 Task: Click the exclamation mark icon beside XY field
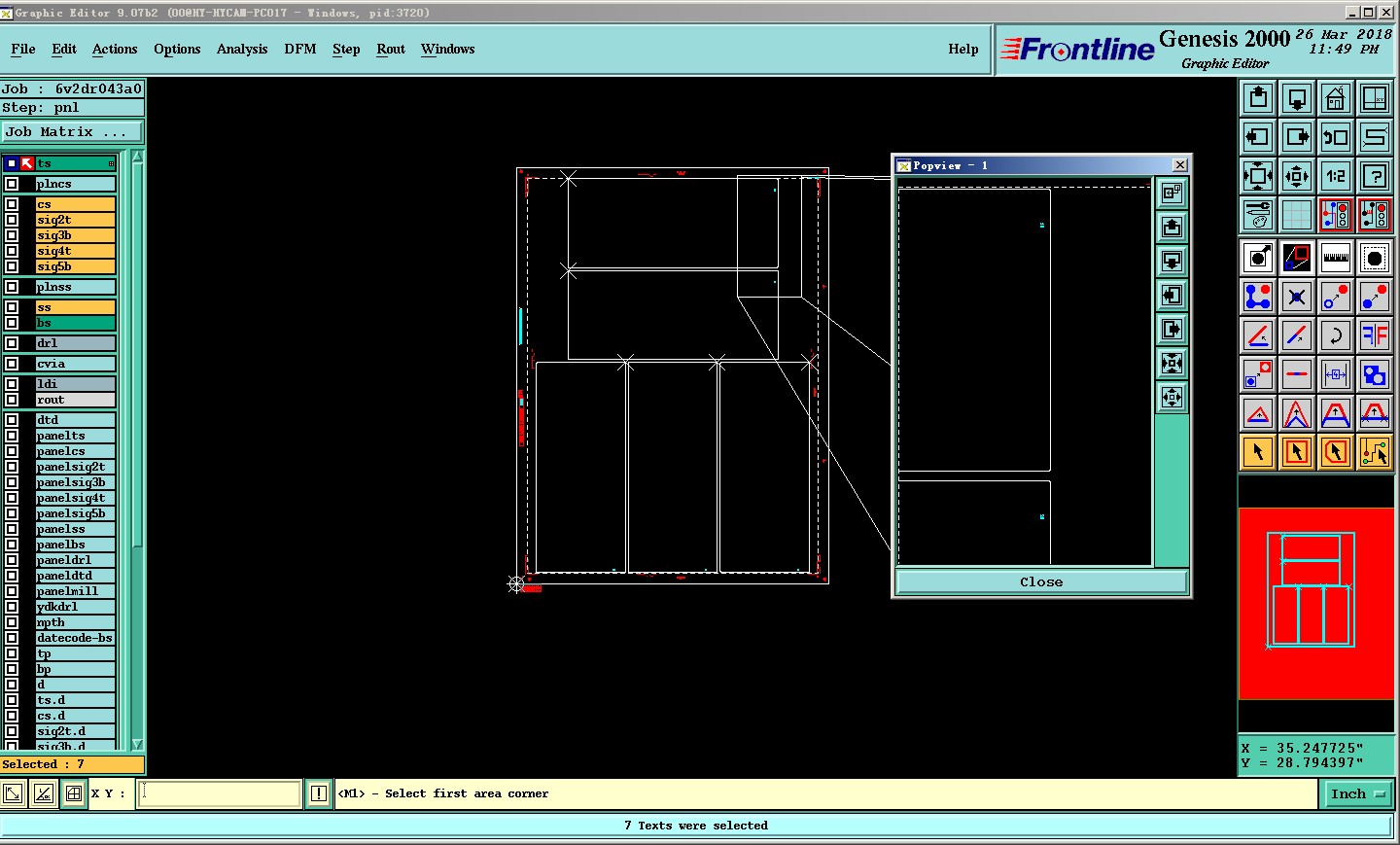[x=318, y=793]
